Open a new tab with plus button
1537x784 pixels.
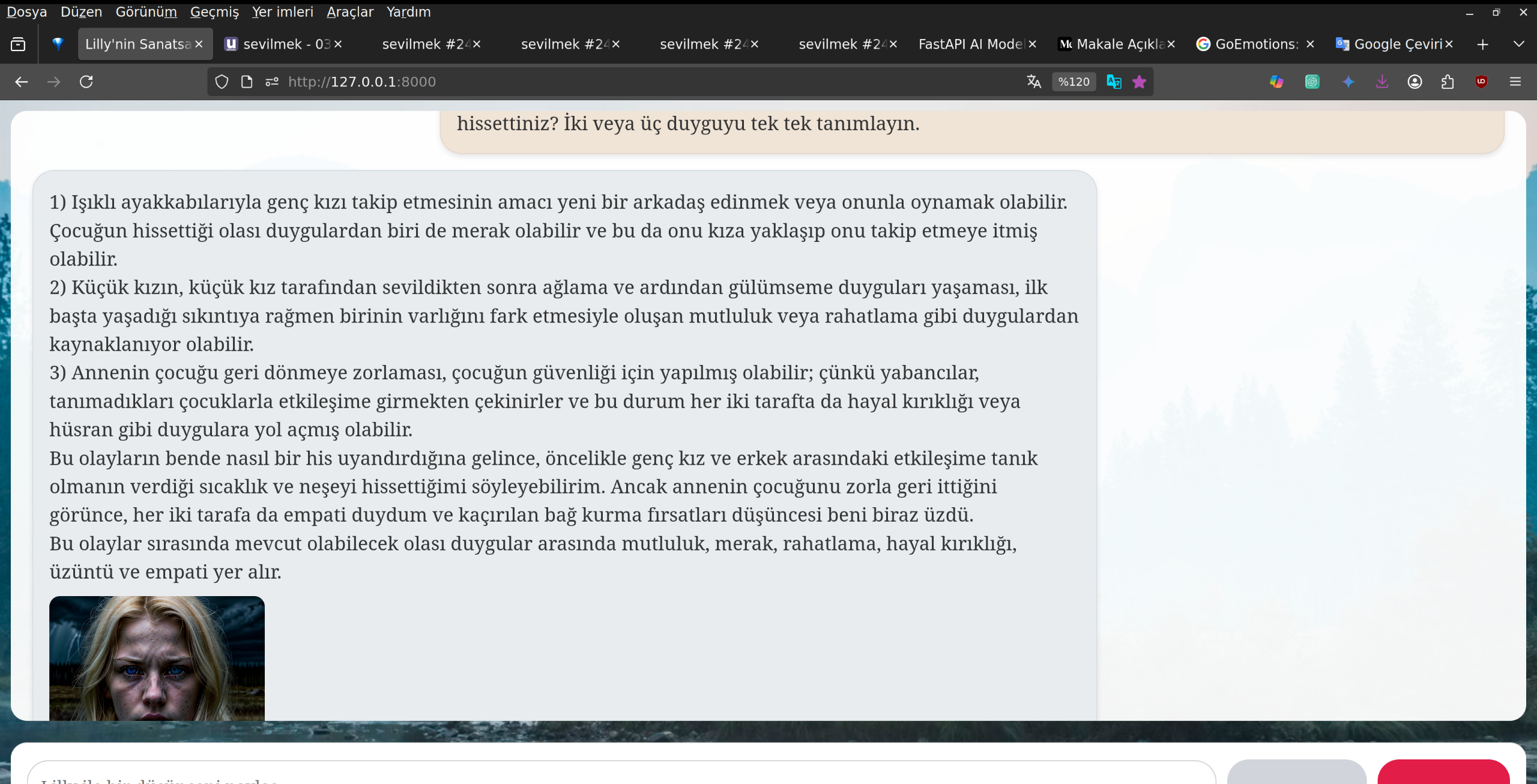click(1483, 44)
